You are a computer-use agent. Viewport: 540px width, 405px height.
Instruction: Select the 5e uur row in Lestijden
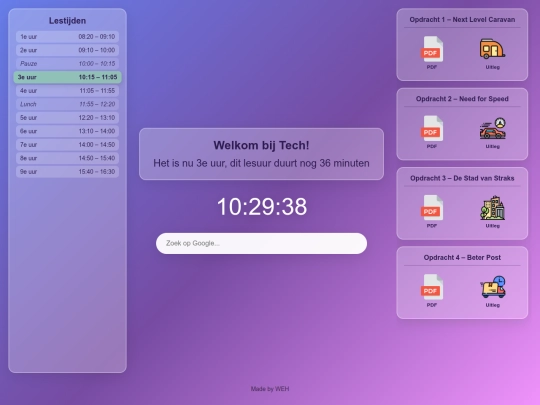tap(68, 117)
